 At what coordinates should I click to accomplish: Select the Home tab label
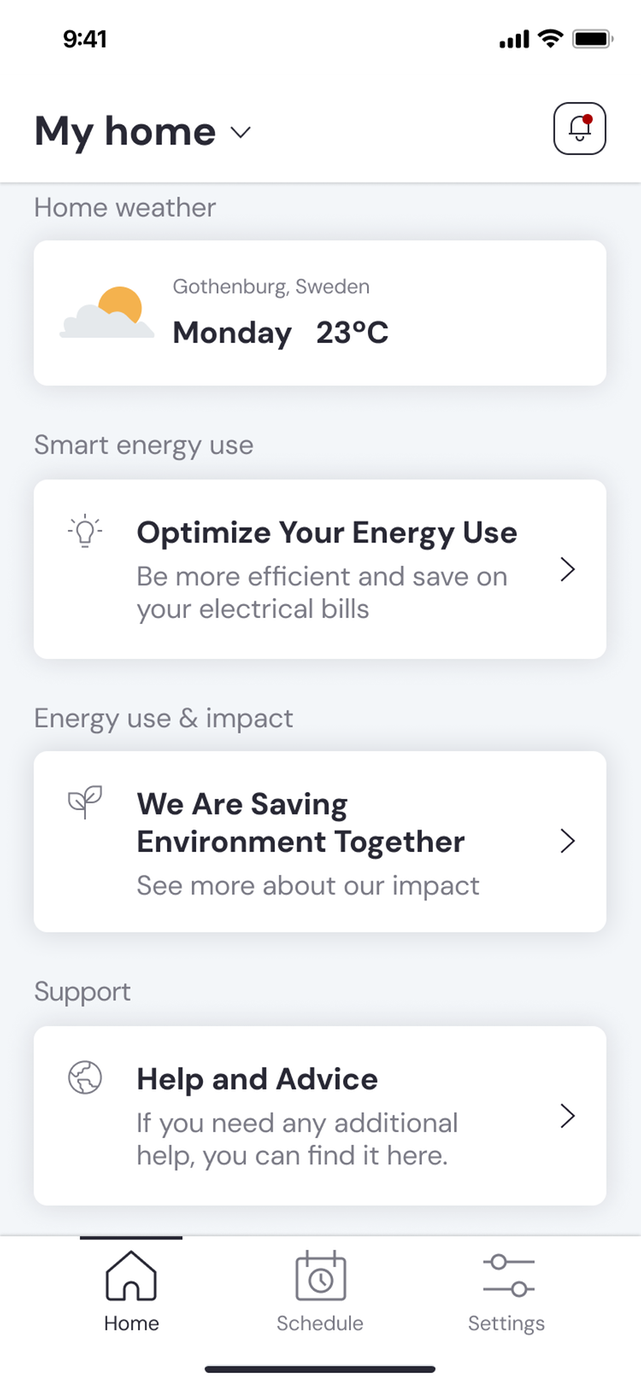tap(131, 1323)
